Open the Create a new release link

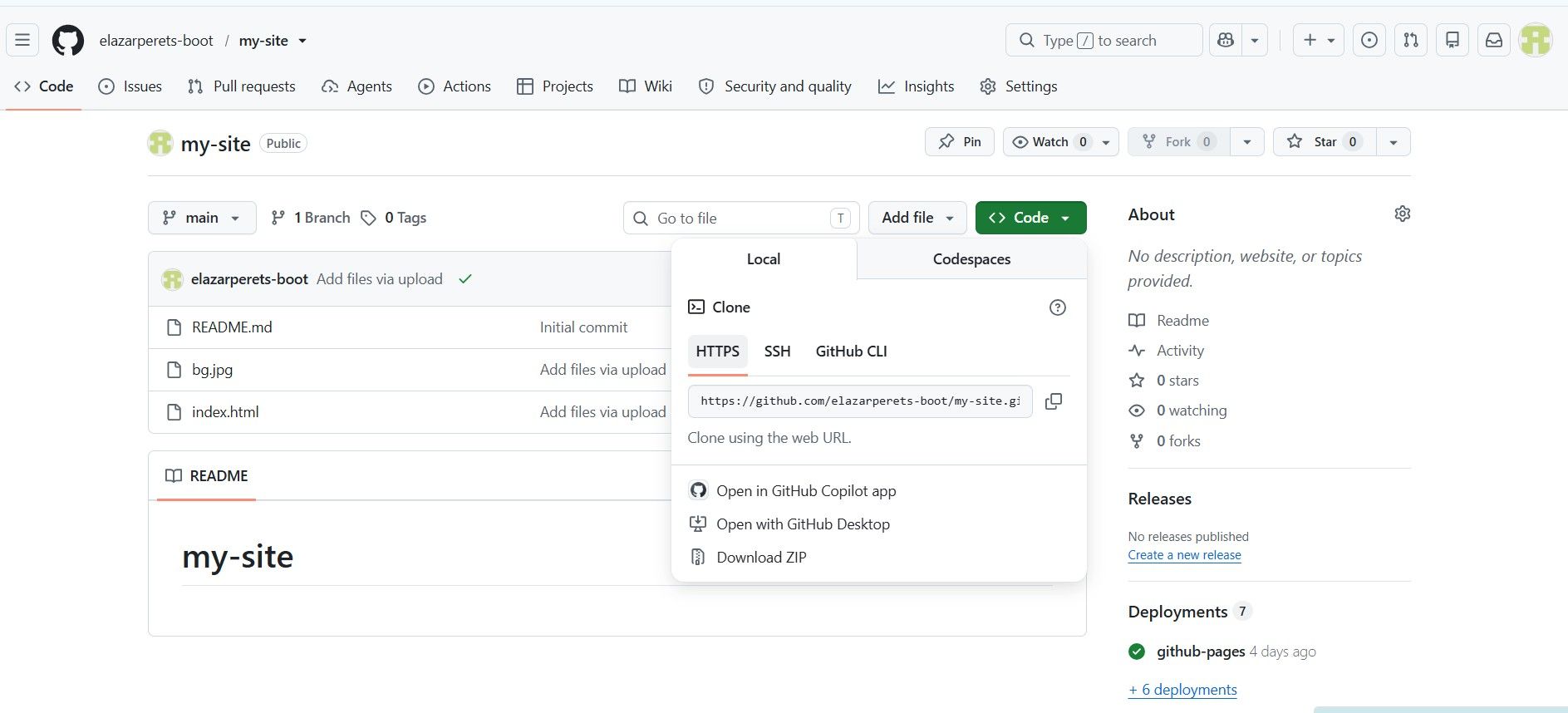click(1184, 555)
